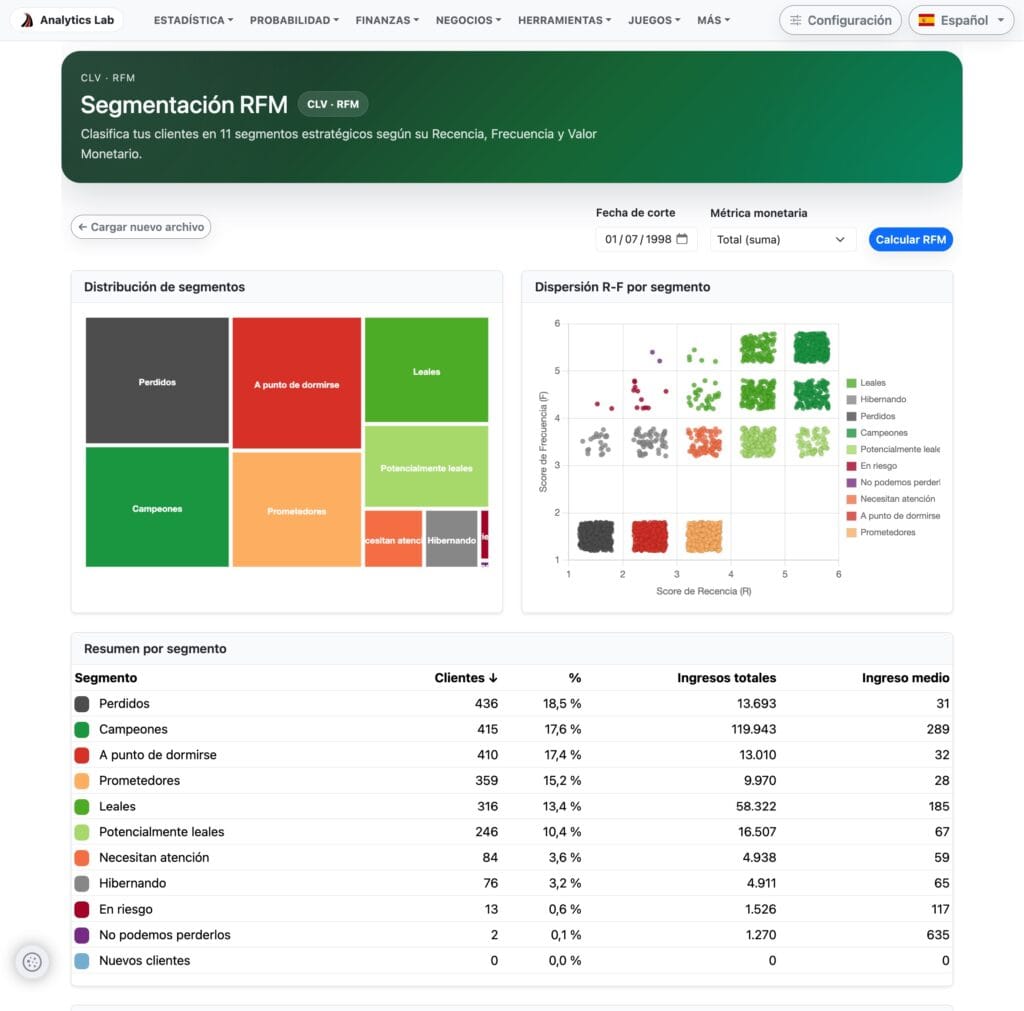Toggle Campeones in the scatter legend
This screenshot has width=1024, height=1011.
877,432
